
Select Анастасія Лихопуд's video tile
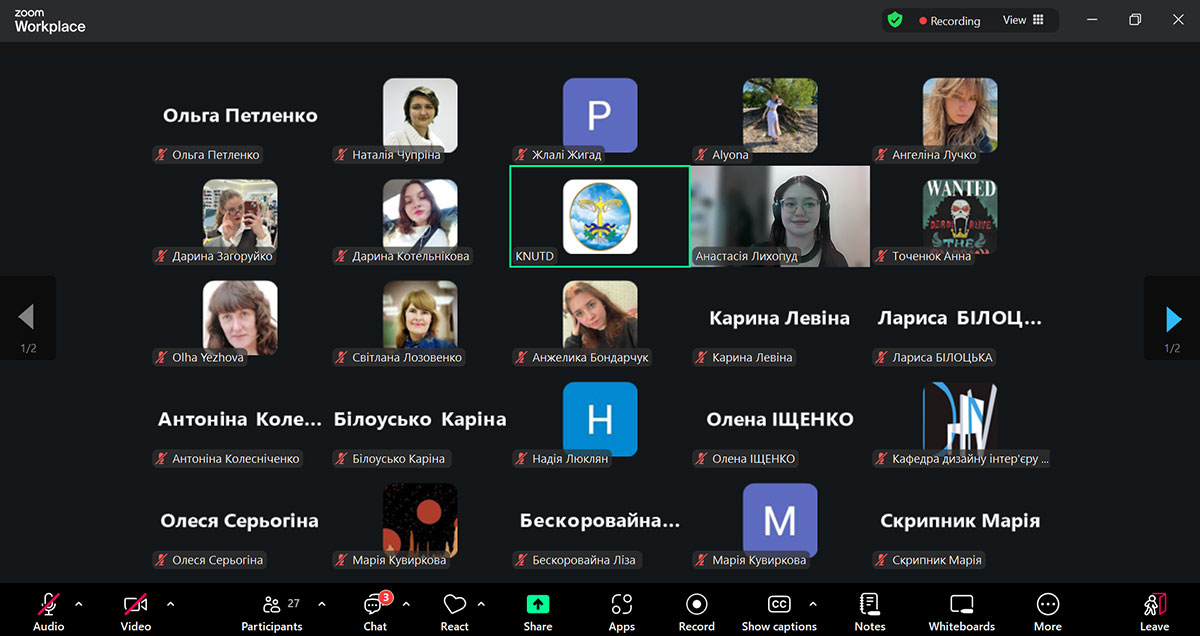click(x=780, y=216)
